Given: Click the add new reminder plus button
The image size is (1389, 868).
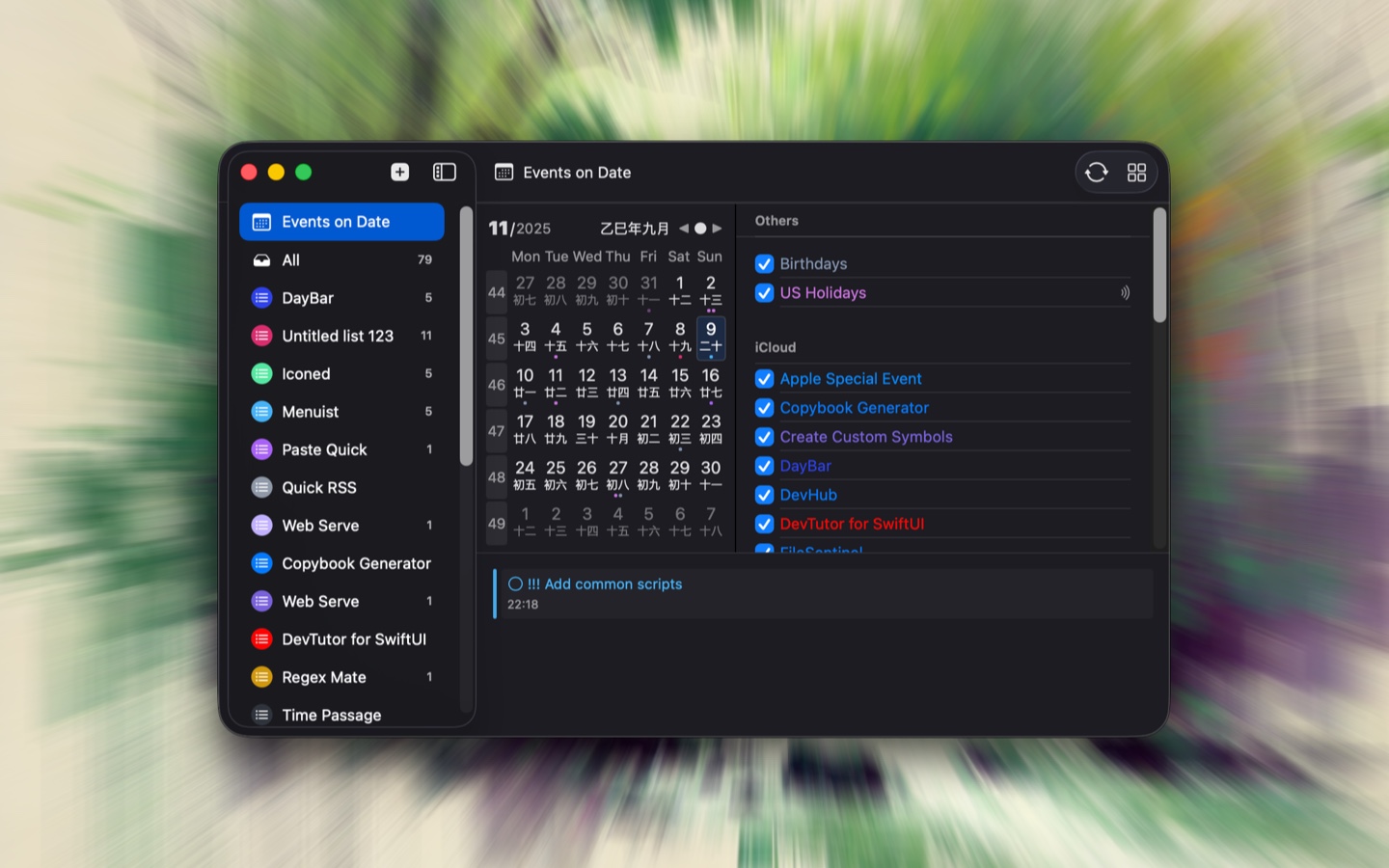Looking at the screenshot, I should [x=399, y=172].
